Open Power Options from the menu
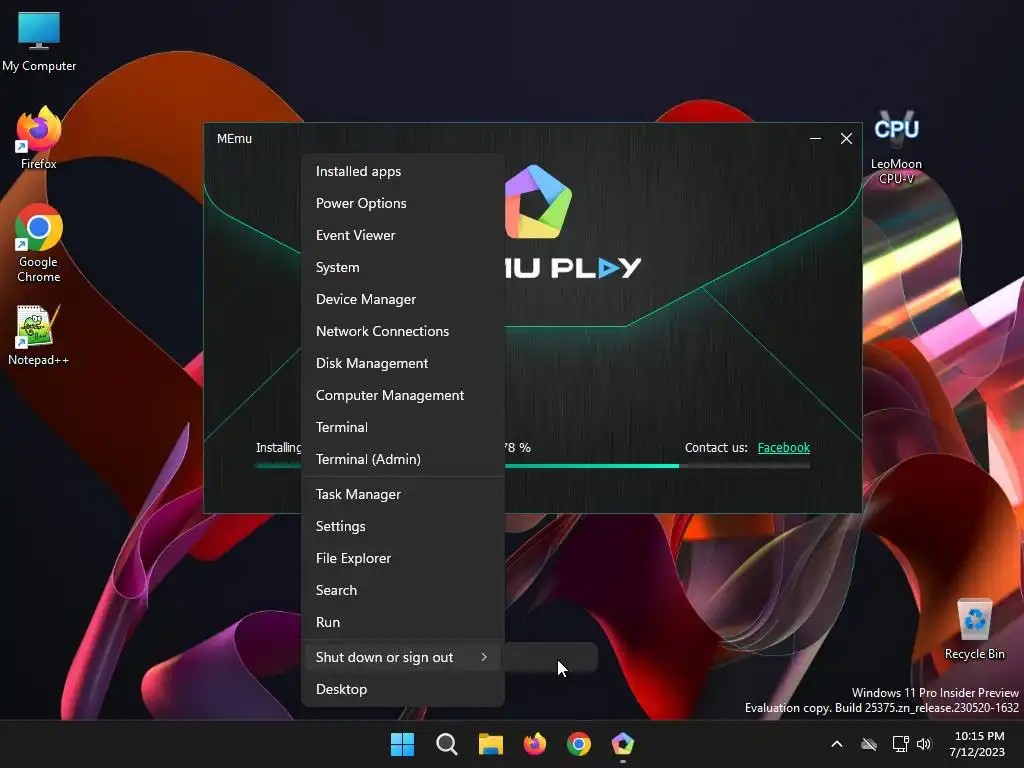 402,203
